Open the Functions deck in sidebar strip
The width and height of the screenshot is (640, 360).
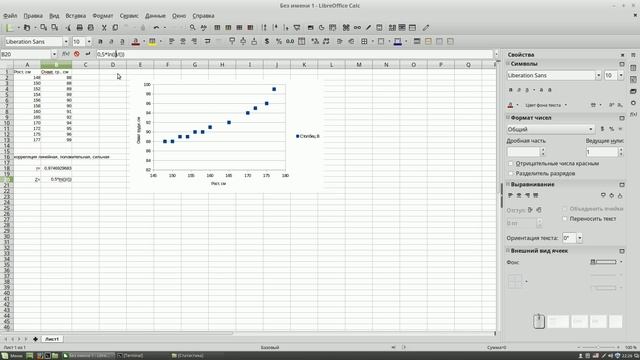633,114
